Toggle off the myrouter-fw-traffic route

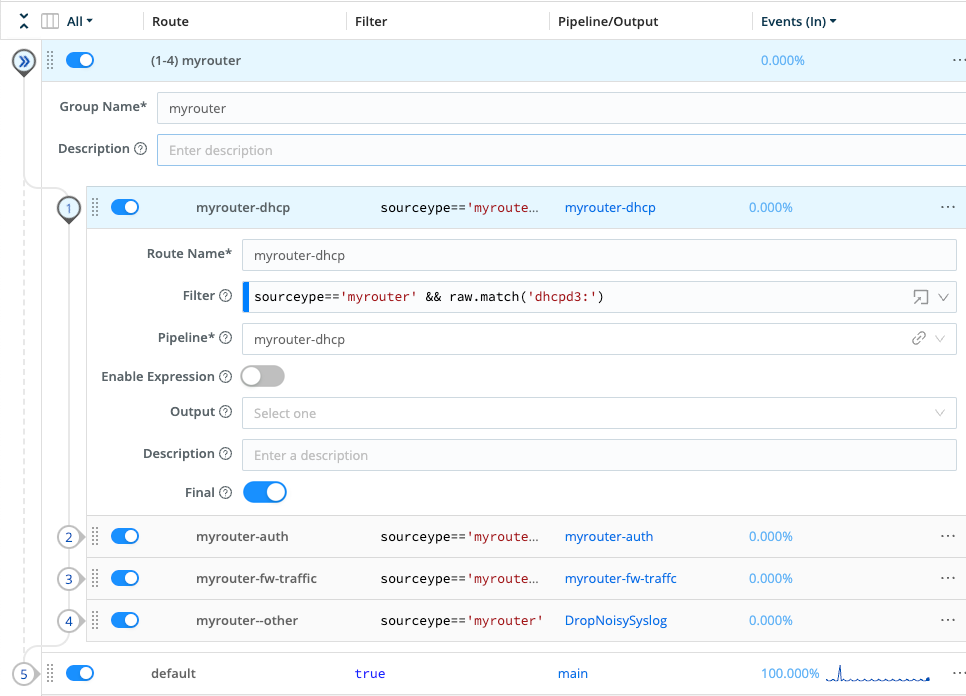point(125,578)
